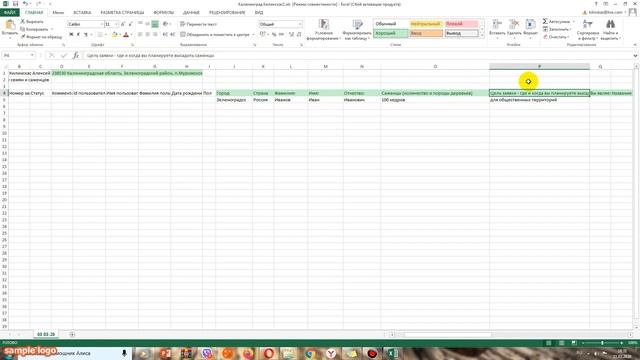Apply the Плохой cell style
The image size is (640, 360).
[x=462, y=24]
